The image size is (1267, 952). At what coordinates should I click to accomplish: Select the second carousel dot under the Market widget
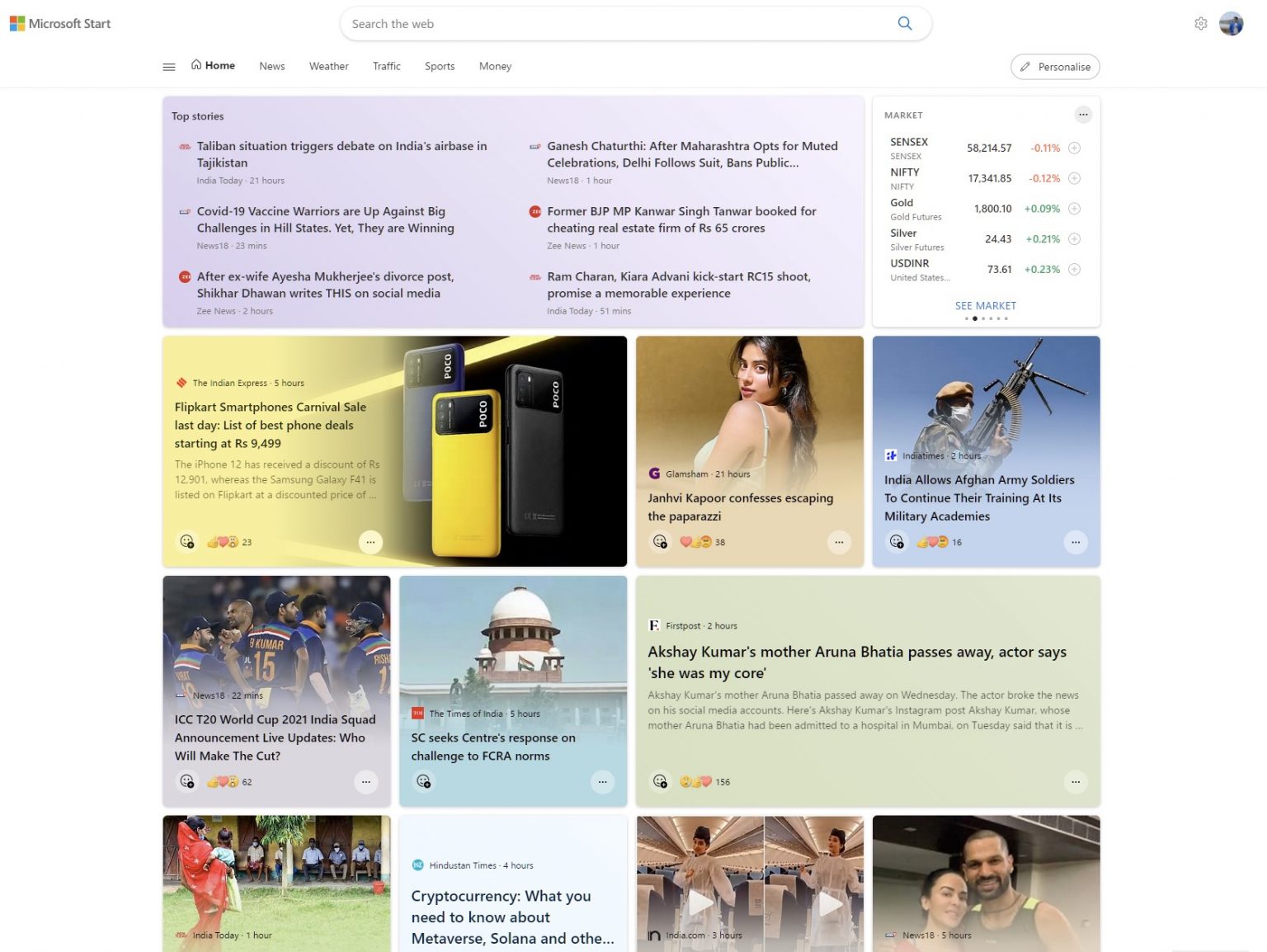click(976, 318)
